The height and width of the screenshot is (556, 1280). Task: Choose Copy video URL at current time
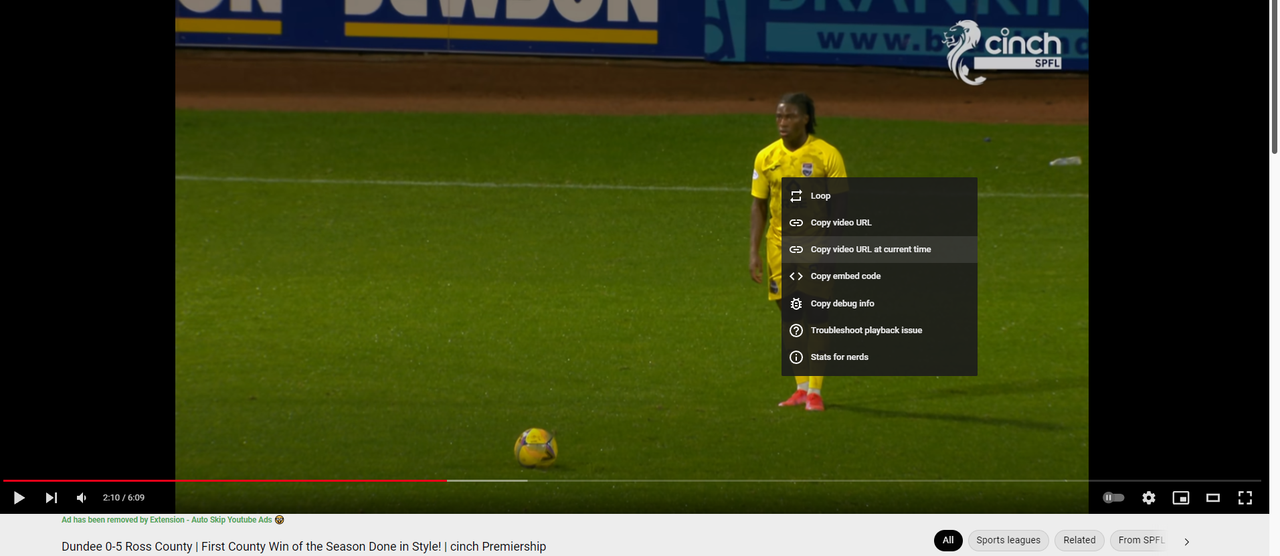tap(879, 249)
